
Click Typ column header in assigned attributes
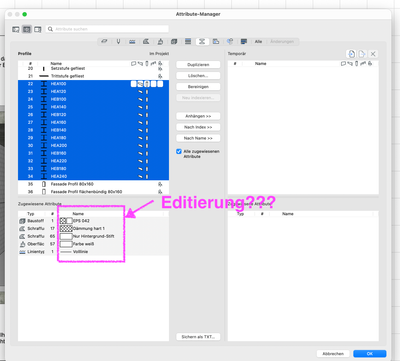pyautogui.click(x=31, y=214)
